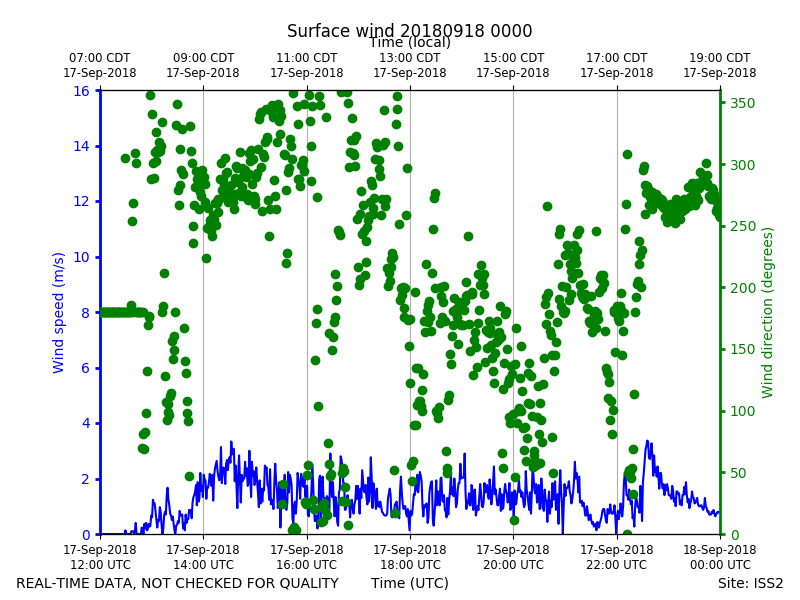Click the '09:00 CDT' top axis label

tap(203, 58)
